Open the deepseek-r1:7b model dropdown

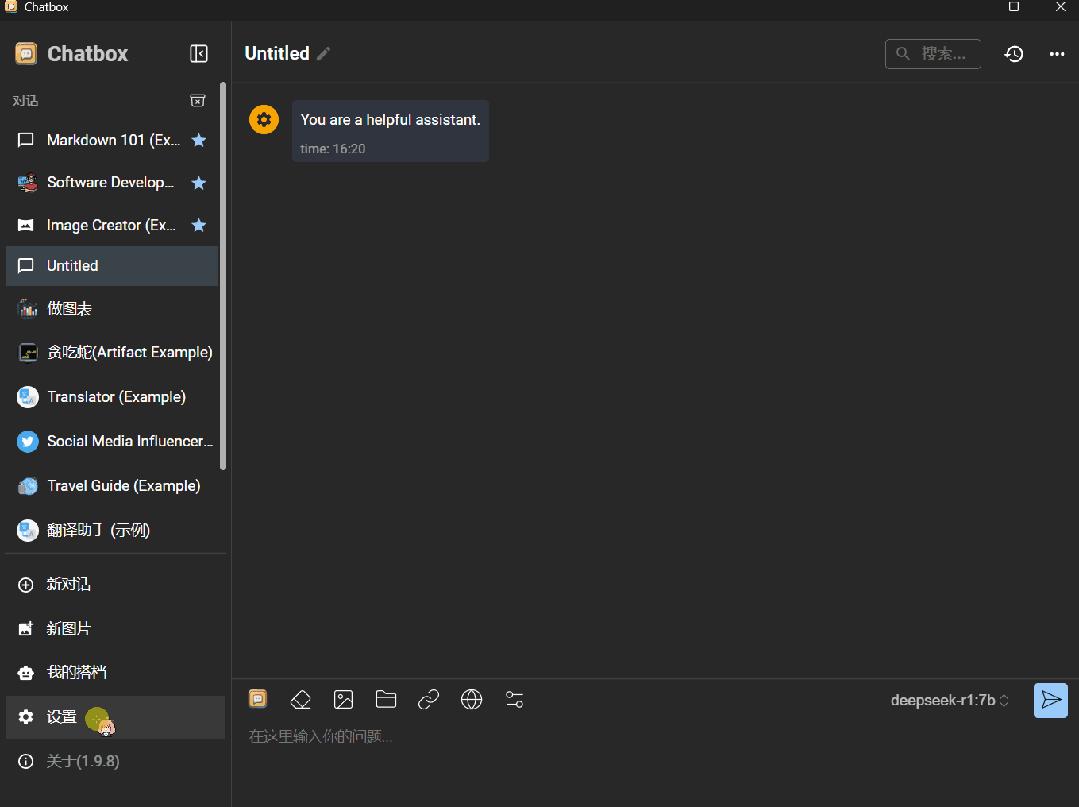[950, 700]
